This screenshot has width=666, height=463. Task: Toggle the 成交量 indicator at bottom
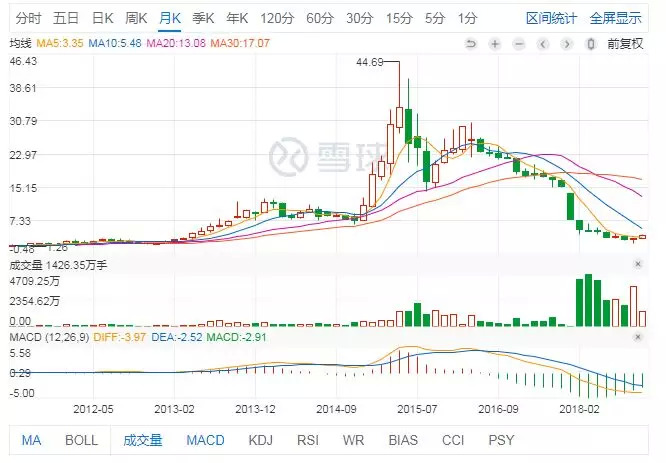pyautogui.click(x=143, y=440)
